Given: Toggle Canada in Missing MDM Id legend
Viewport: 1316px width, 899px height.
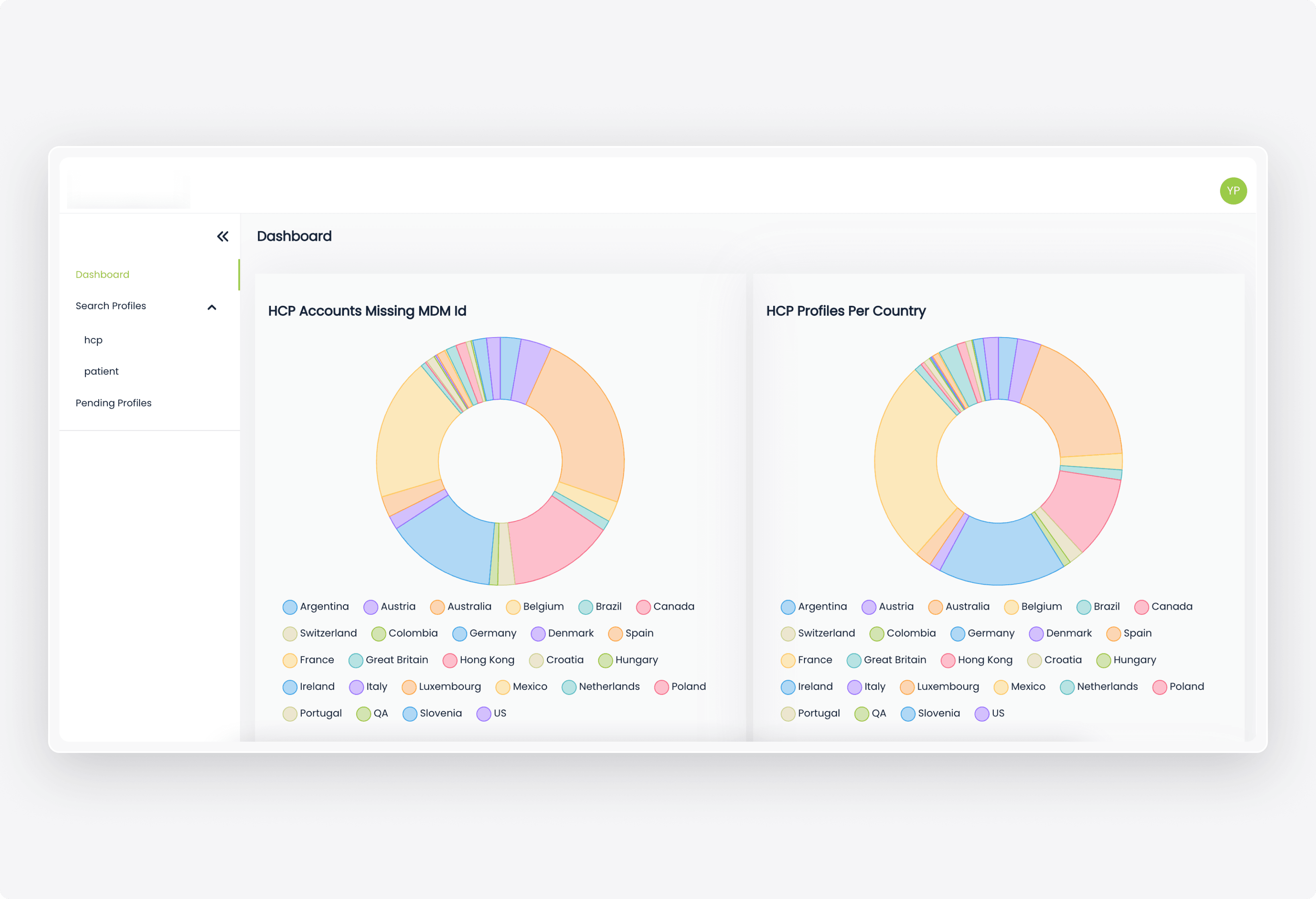Looking at the screenshot, I should point(665,607).
